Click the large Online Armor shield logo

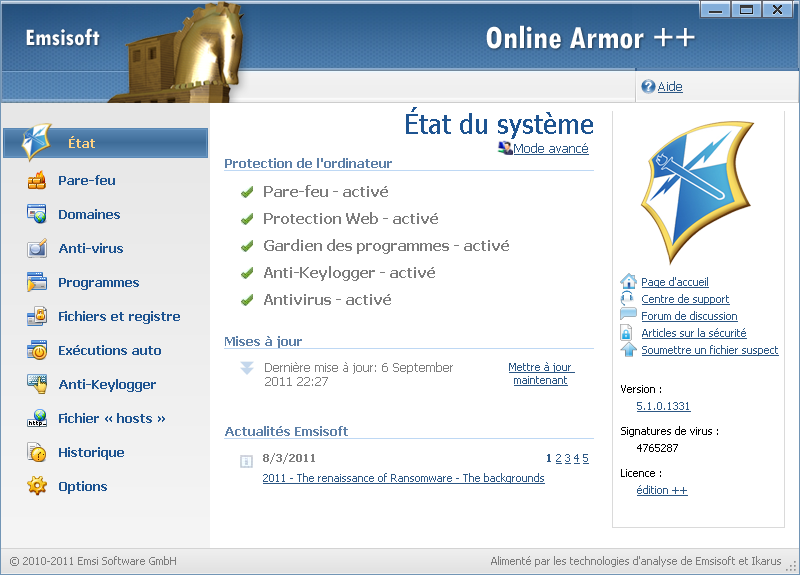click(697, 192)
